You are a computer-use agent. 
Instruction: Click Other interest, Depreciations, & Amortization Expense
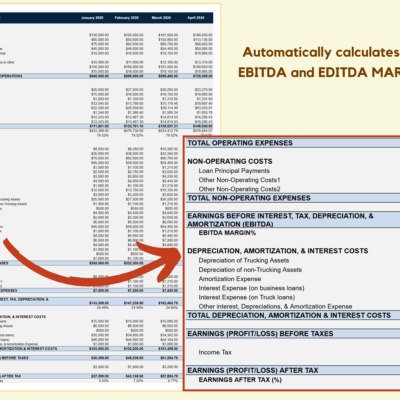pyautogui.click(x=275, y=306)
